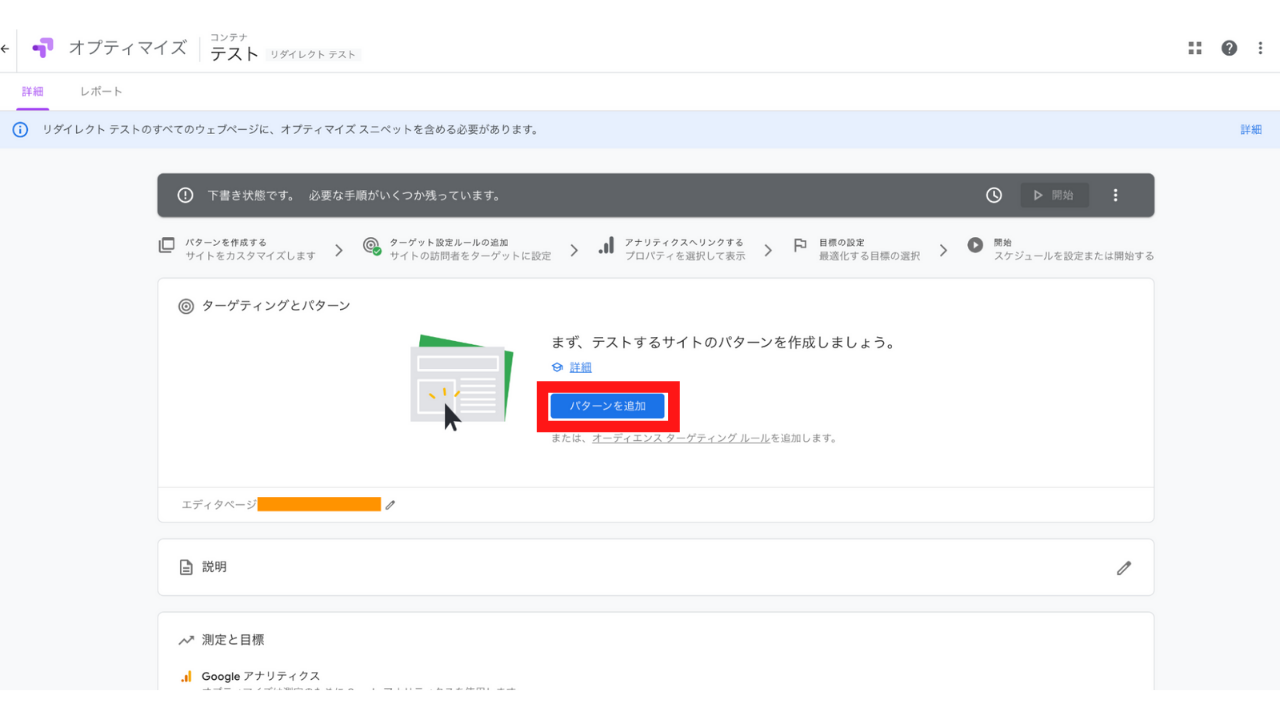
Task: Click the Optimize purple logo icon
Action: click(x=43, y=48)
